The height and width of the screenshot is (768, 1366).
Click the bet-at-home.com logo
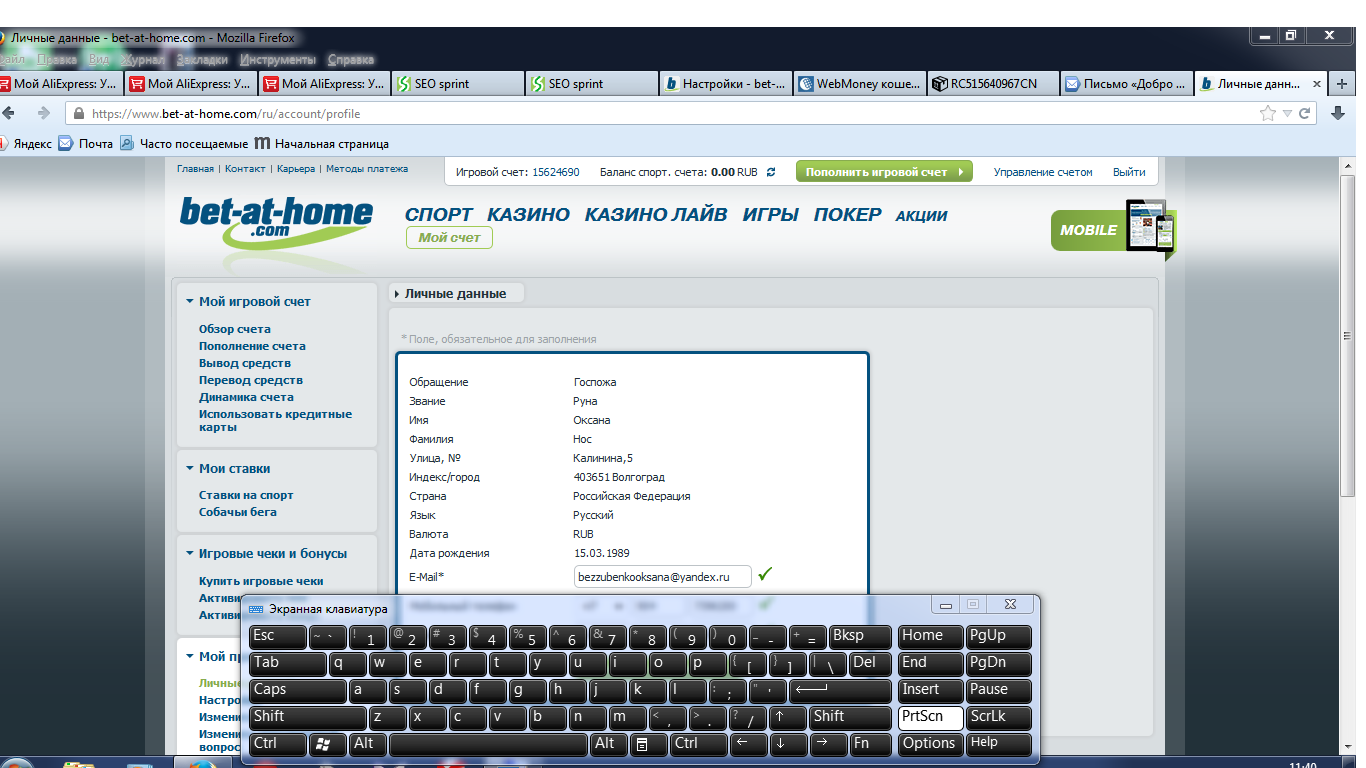(x=276, y=221)
